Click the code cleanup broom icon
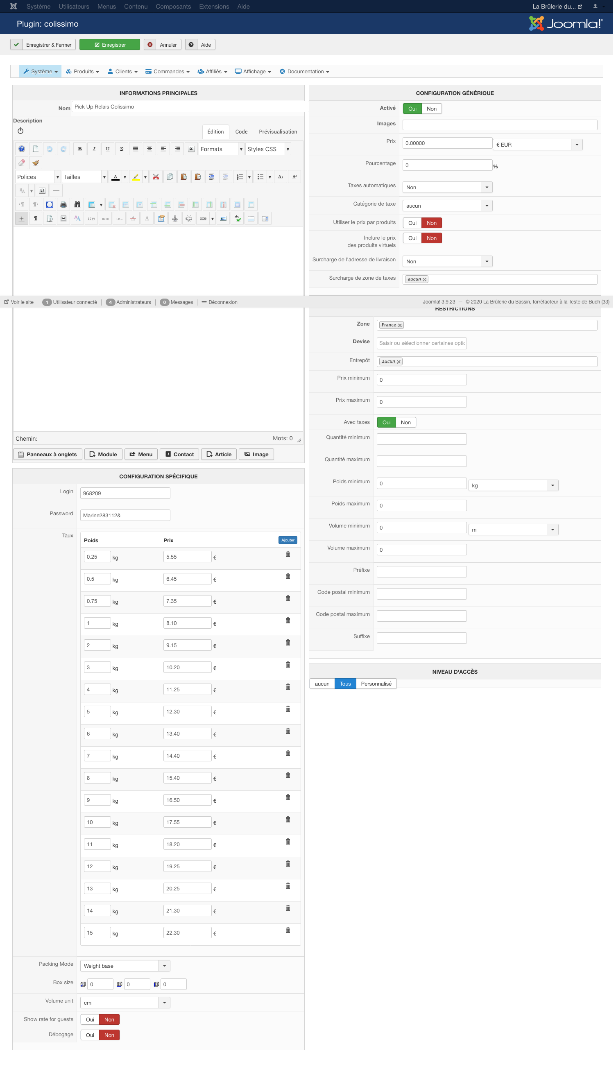 35,163
